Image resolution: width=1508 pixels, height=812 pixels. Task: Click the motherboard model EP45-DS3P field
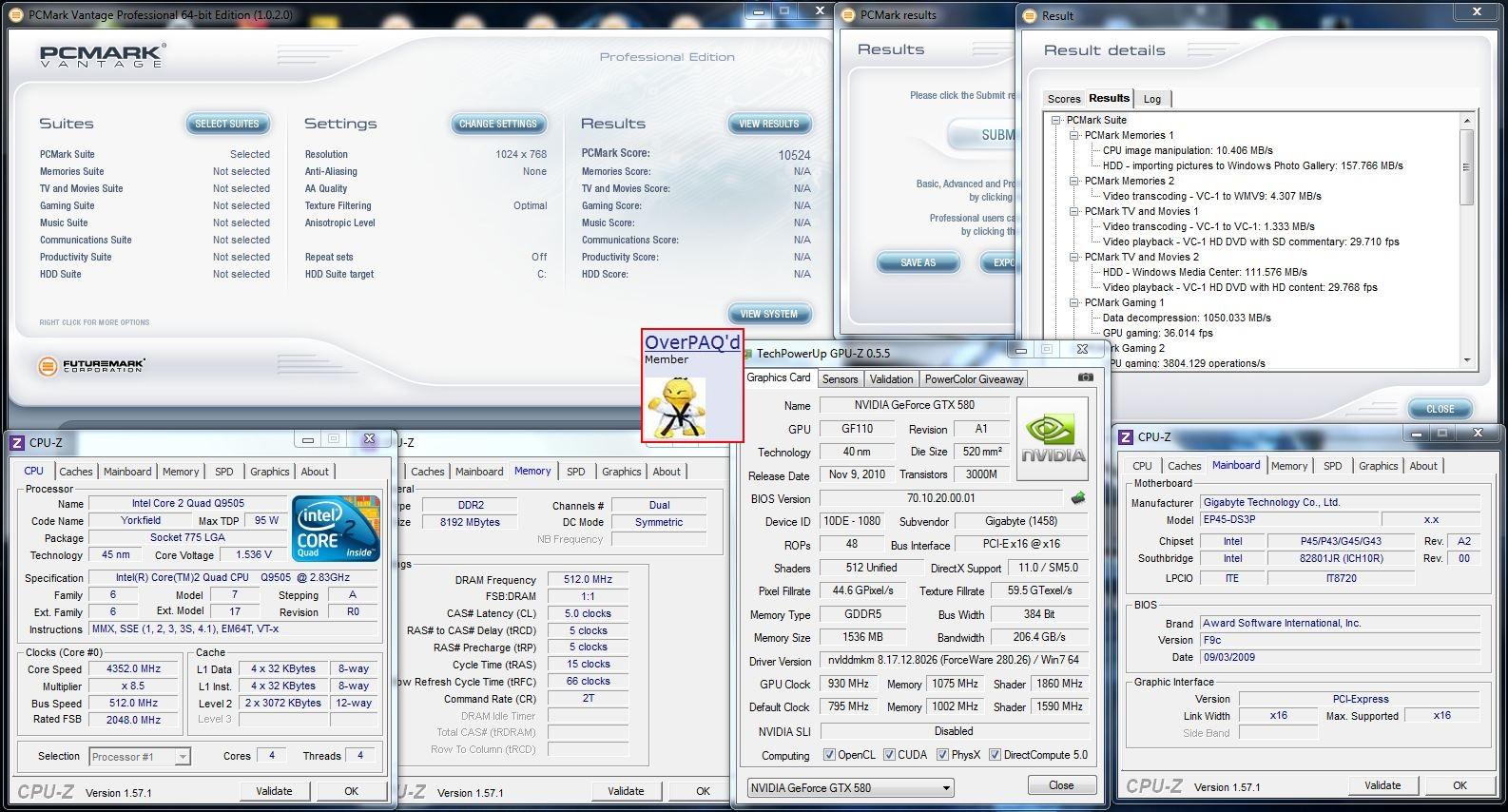click(1288, 520)
